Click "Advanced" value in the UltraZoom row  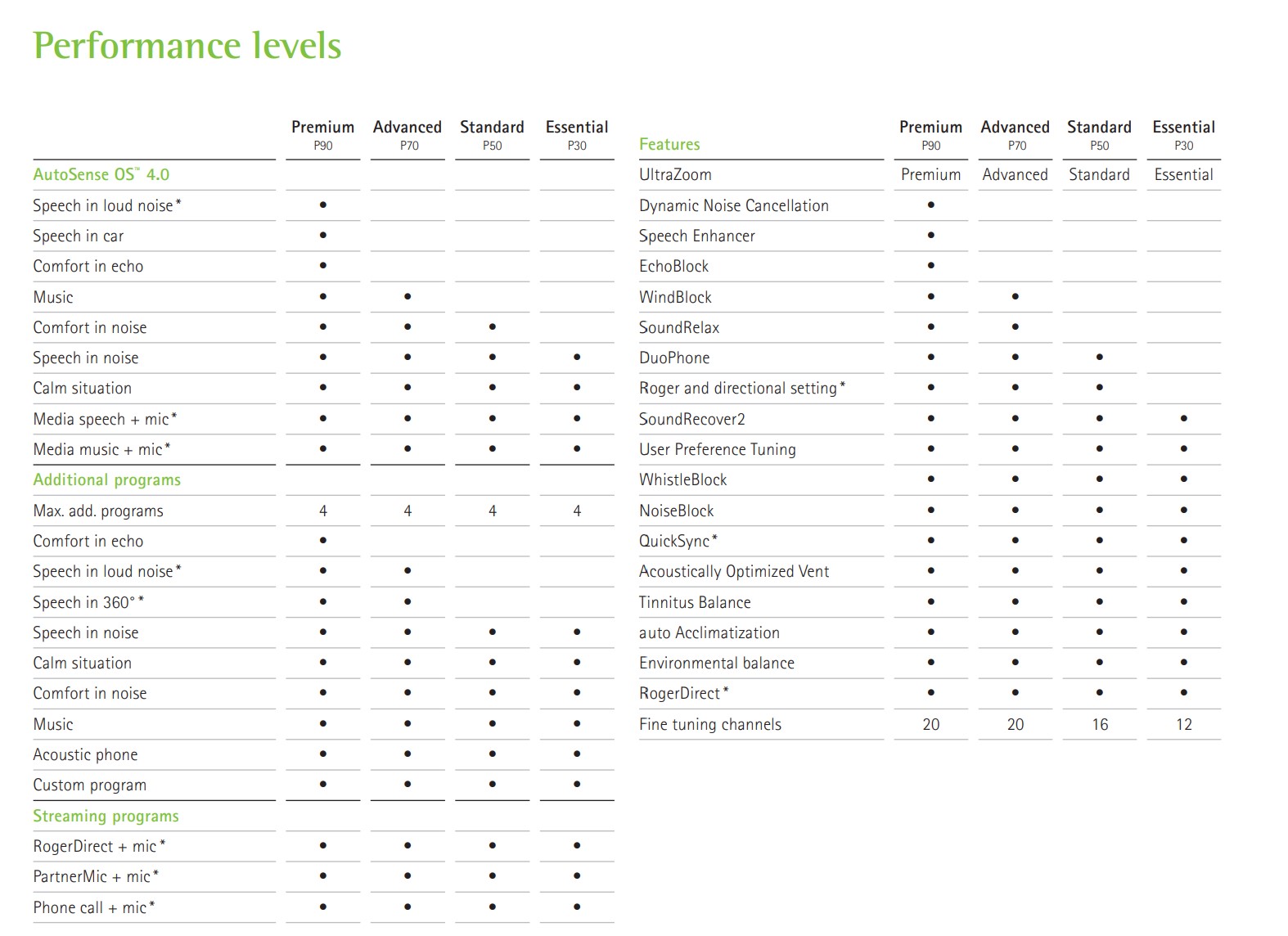coord(1015,174)
